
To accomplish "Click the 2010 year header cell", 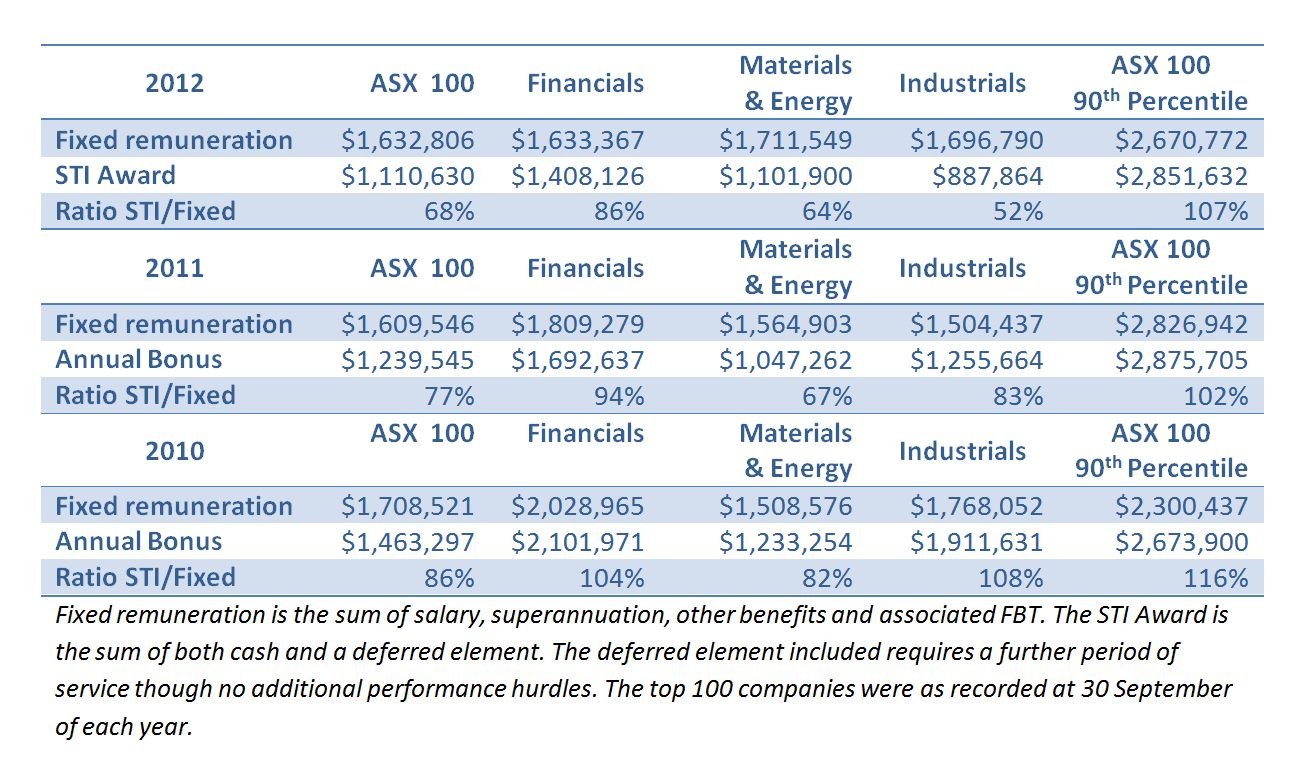I will tap(174, 451).
